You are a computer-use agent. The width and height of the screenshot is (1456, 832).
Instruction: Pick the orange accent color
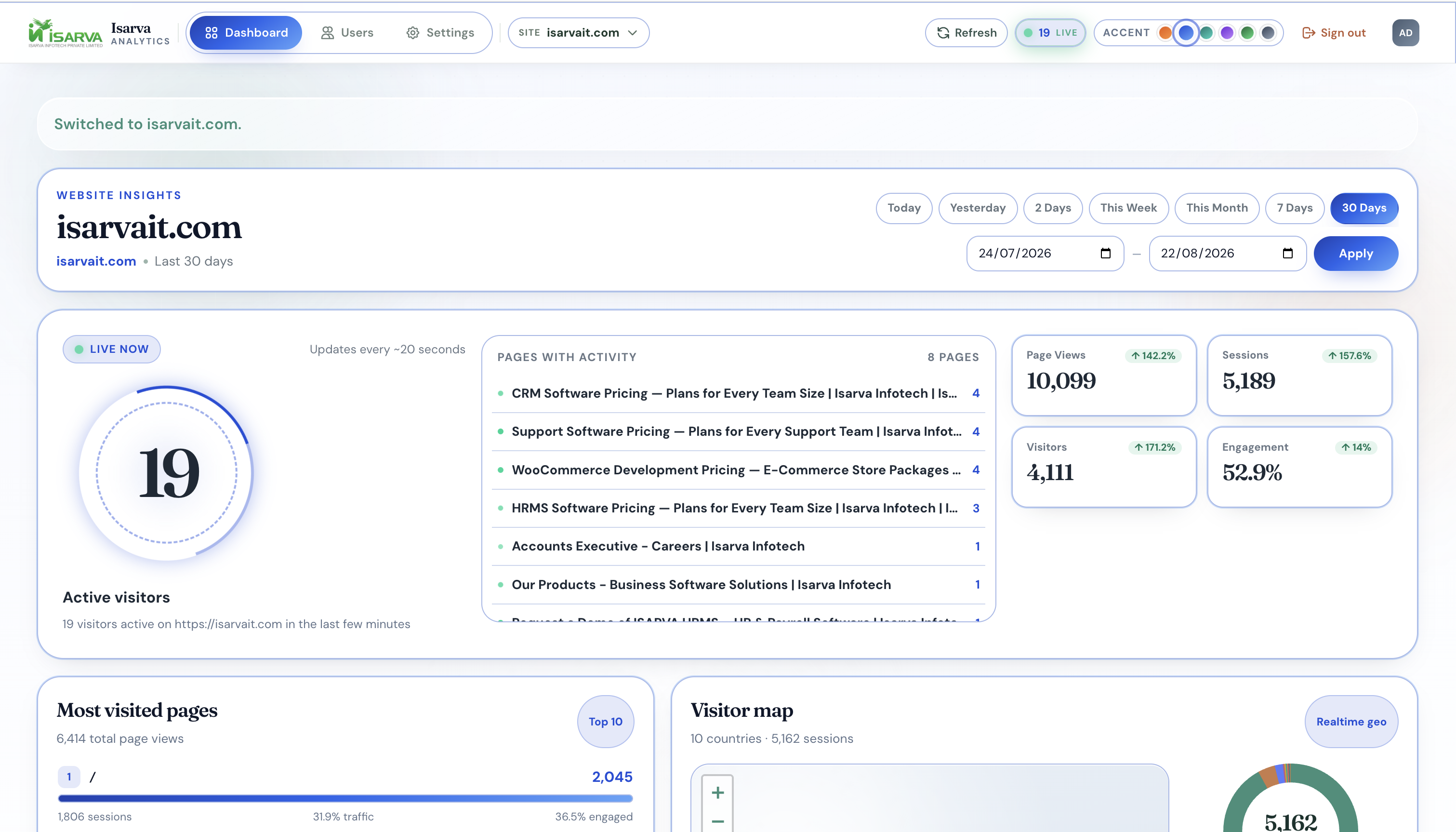pyautogui.click(x=1165, y=33)
